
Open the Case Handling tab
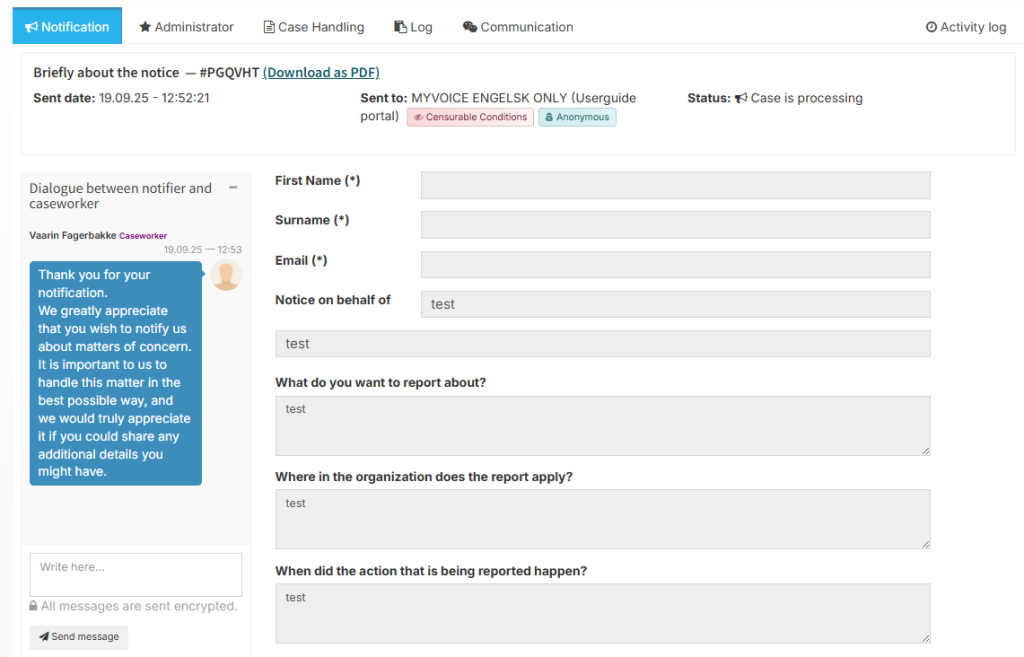click(313, 27)
